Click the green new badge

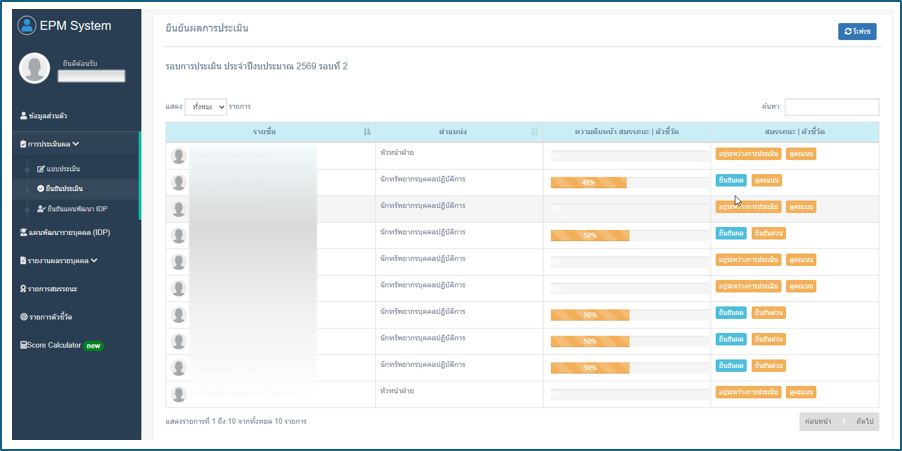(93, 346)
